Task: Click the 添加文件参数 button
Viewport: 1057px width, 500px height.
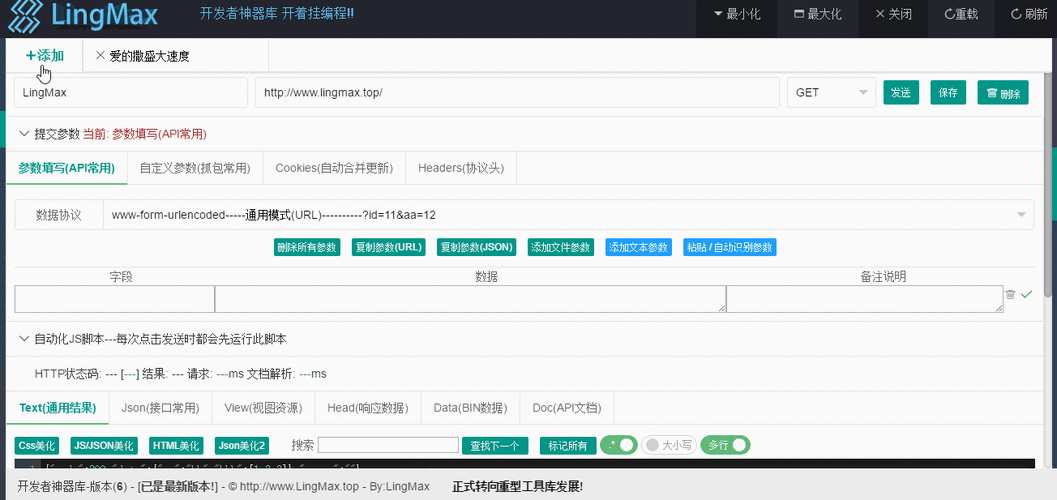Action: (560, 247)
